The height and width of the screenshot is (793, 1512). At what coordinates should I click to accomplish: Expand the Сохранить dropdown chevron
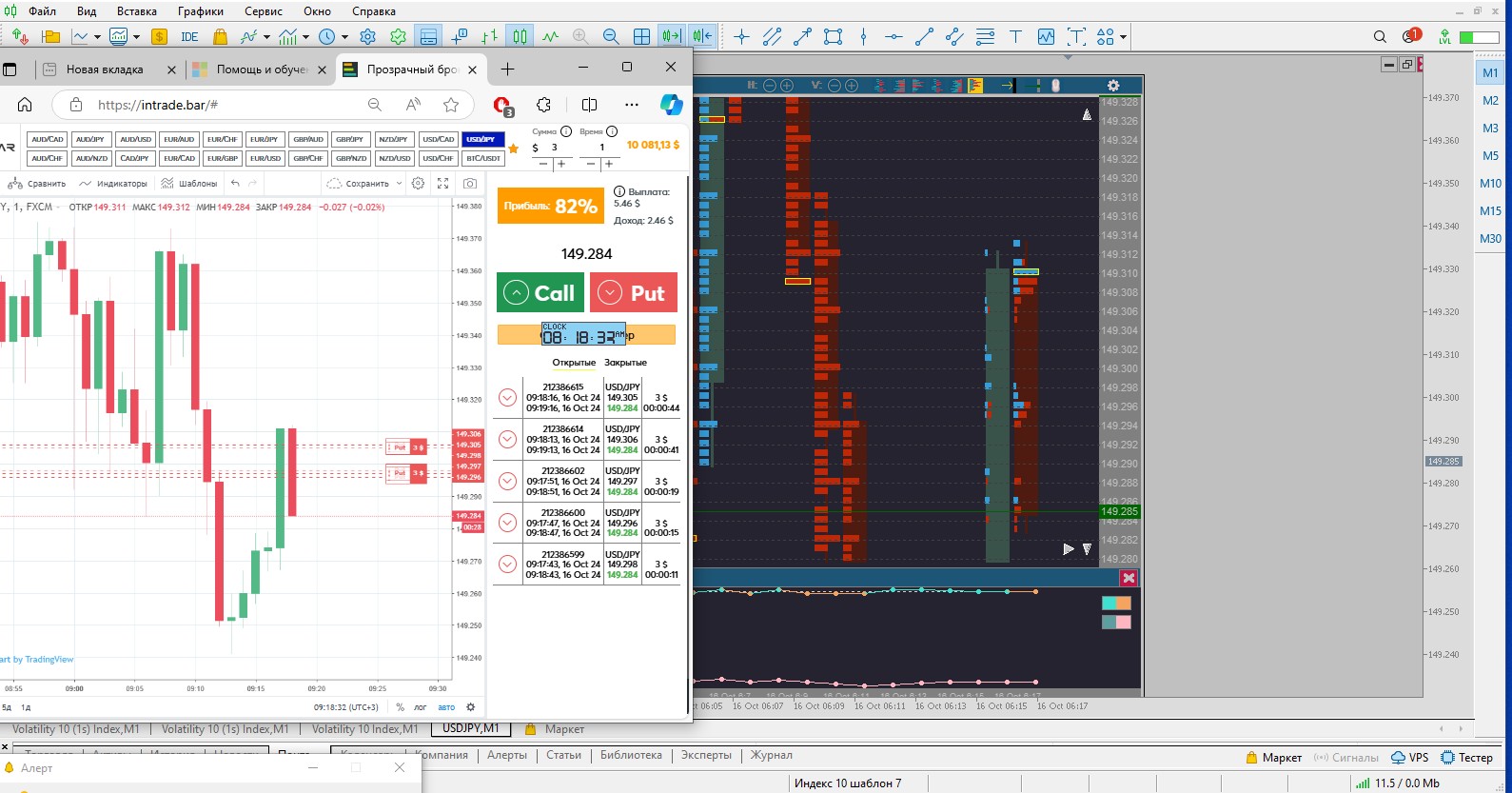[400, 184]
